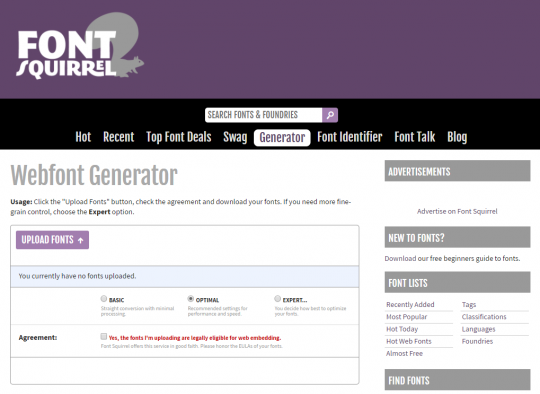Open the Hot Web Fonts list
Image resolution: width=540 pixels, height=394 pixels.
[409, 341]
